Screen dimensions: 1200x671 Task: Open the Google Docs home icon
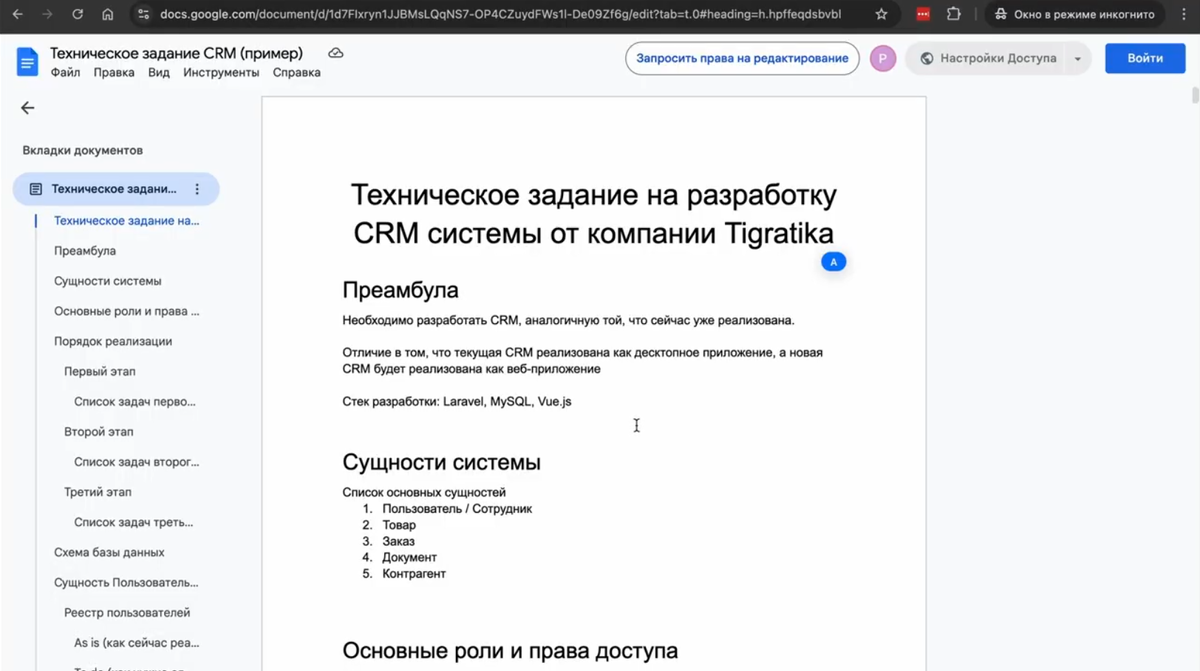click(x=27, y=62)
